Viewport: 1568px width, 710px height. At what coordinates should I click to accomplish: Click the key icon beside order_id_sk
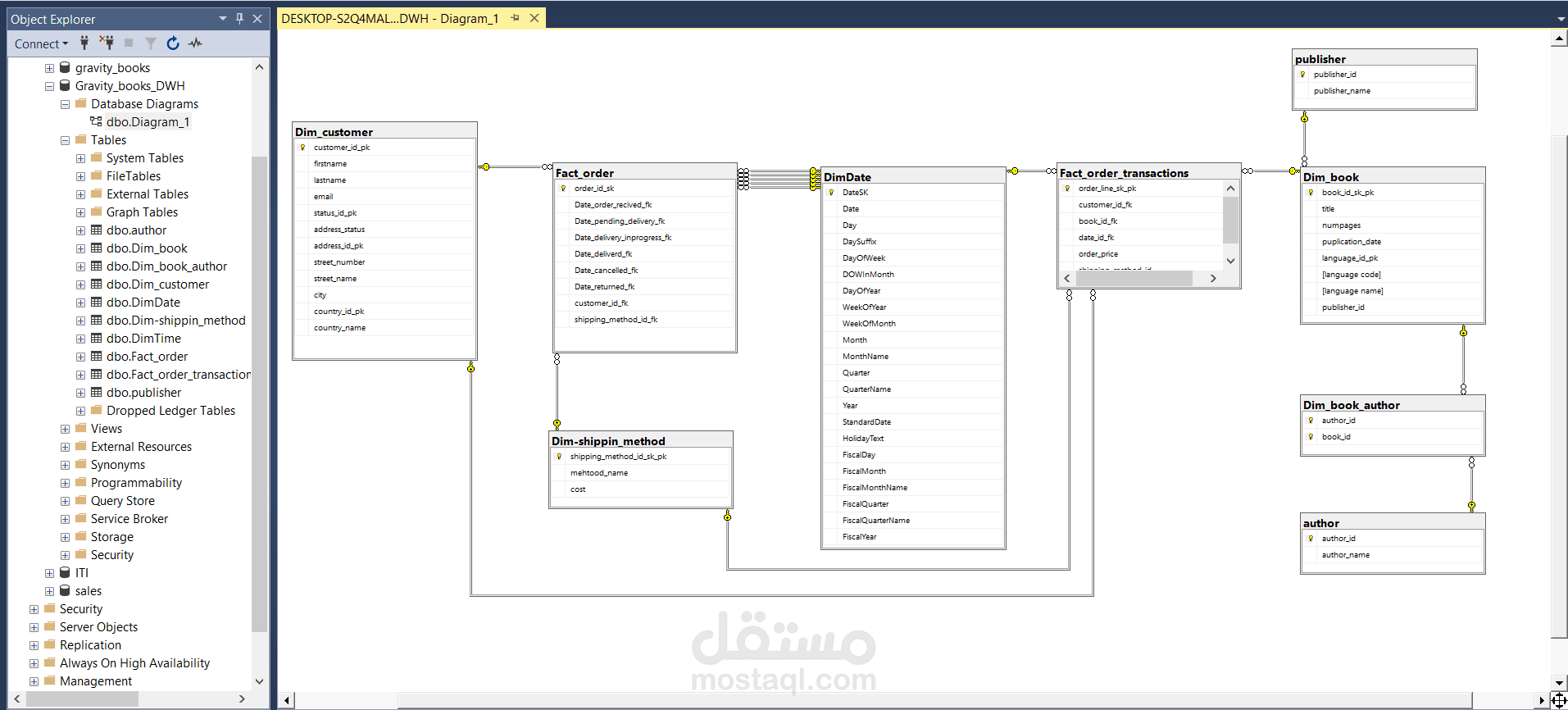pyautogui.click(x=563, y=189)
